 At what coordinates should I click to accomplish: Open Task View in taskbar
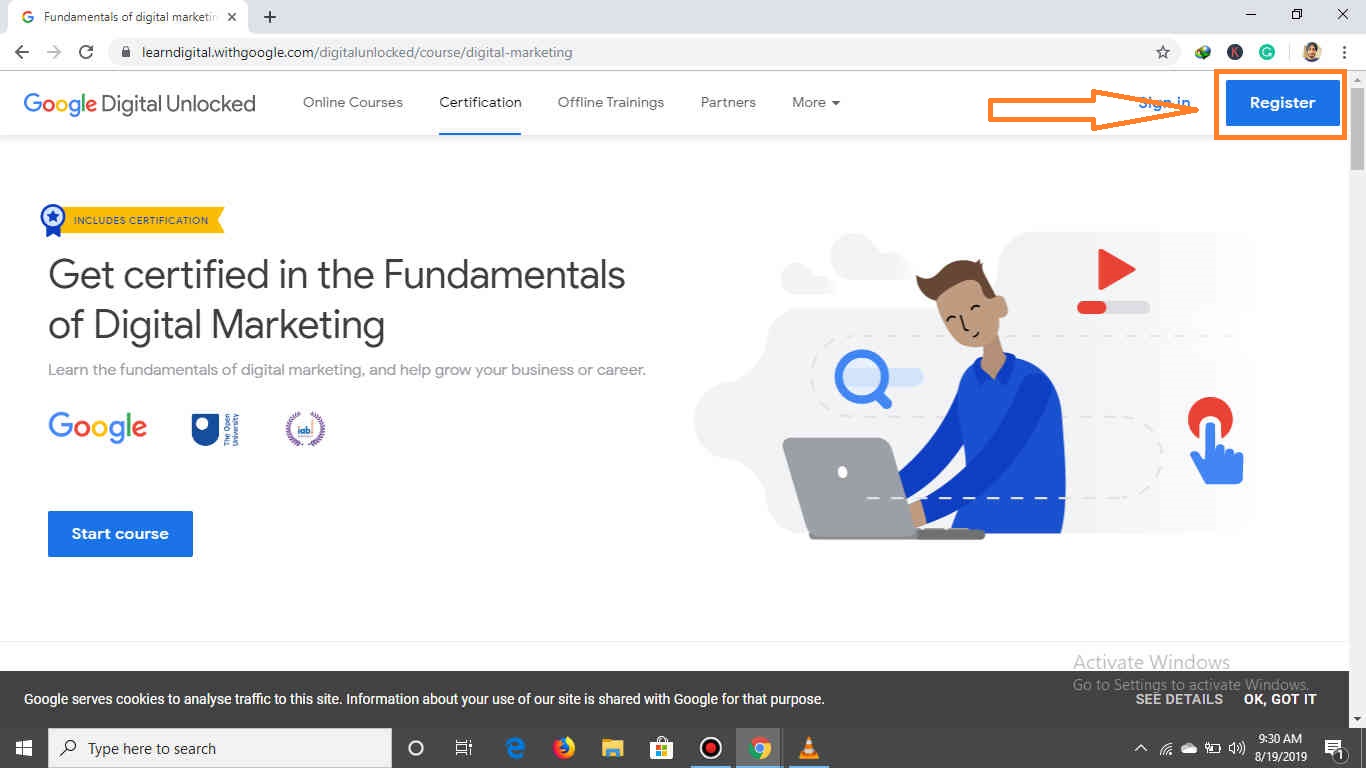click(x=464, y=748)
